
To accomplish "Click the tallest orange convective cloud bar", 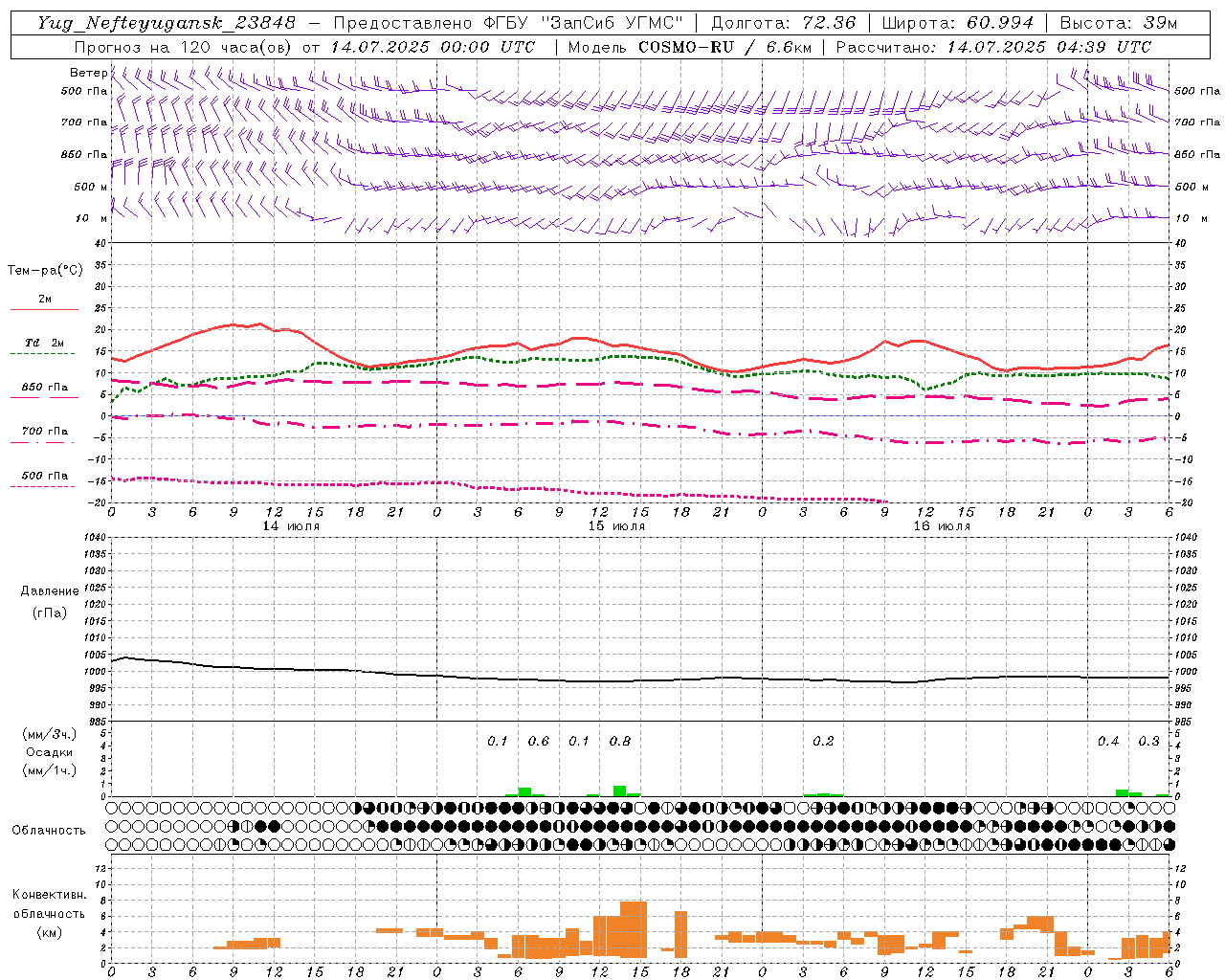I will [x=634, y=930].
